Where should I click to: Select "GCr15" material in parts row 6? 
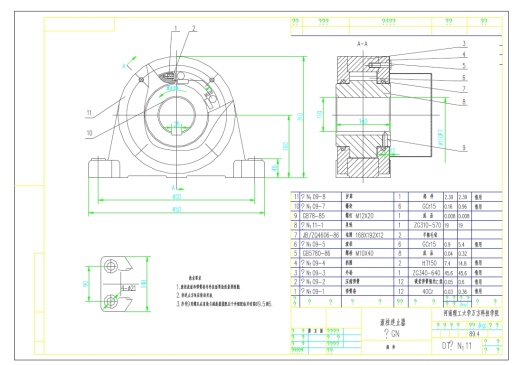tap(429, 244)
